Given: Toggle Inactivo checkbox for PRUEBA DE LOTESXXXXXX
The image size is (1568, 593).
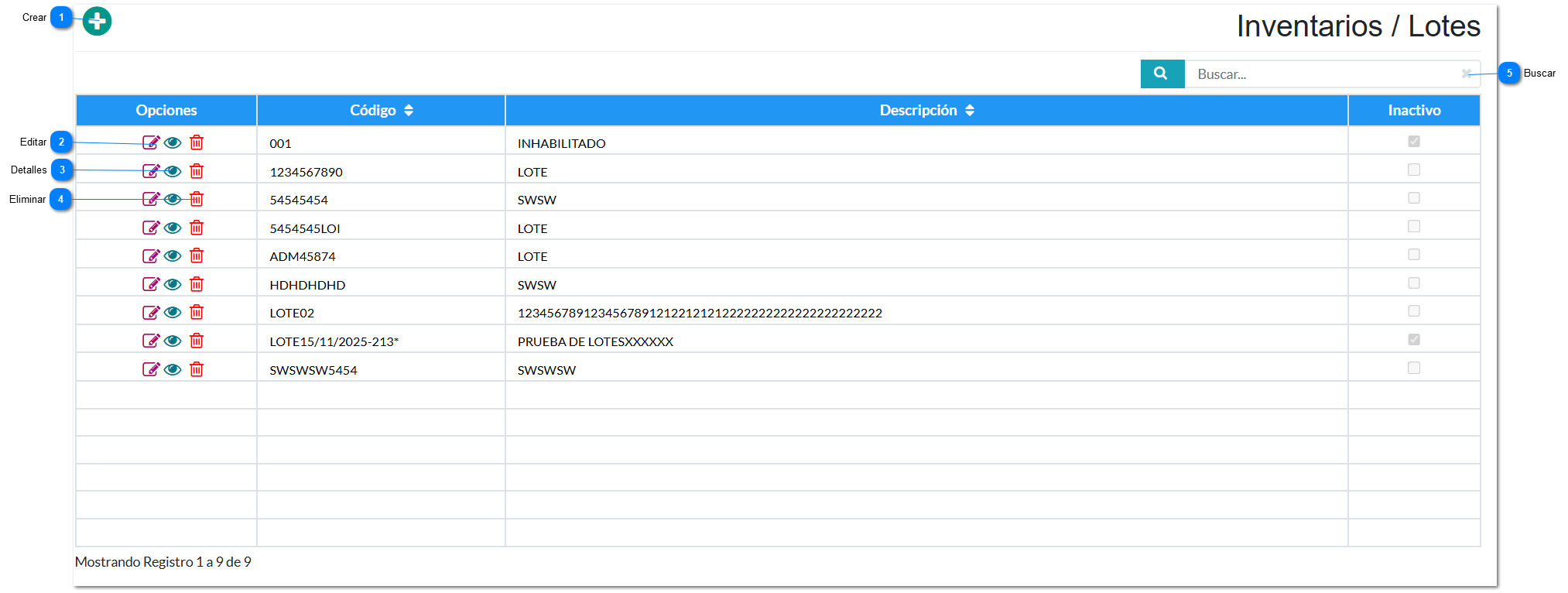Looking at the screenshot, I should coord(1413,340).
